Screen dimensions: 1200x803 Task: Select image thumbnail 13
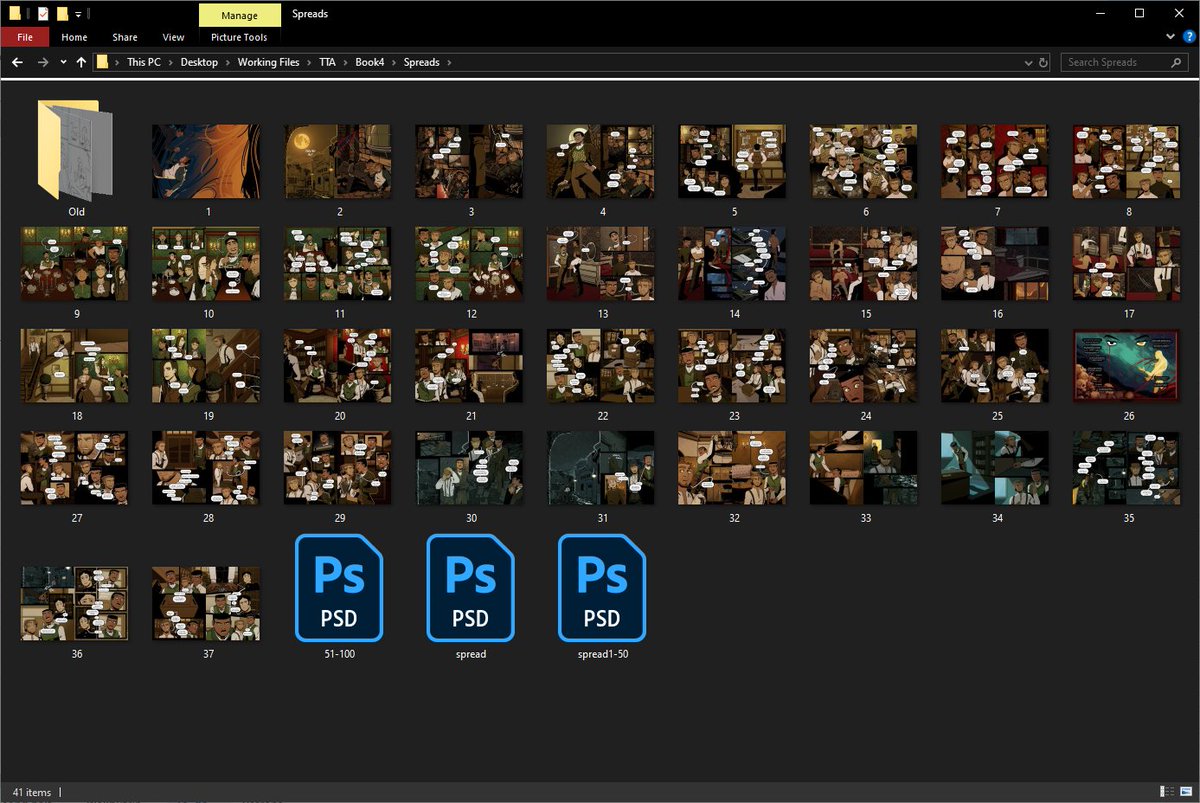601,263
